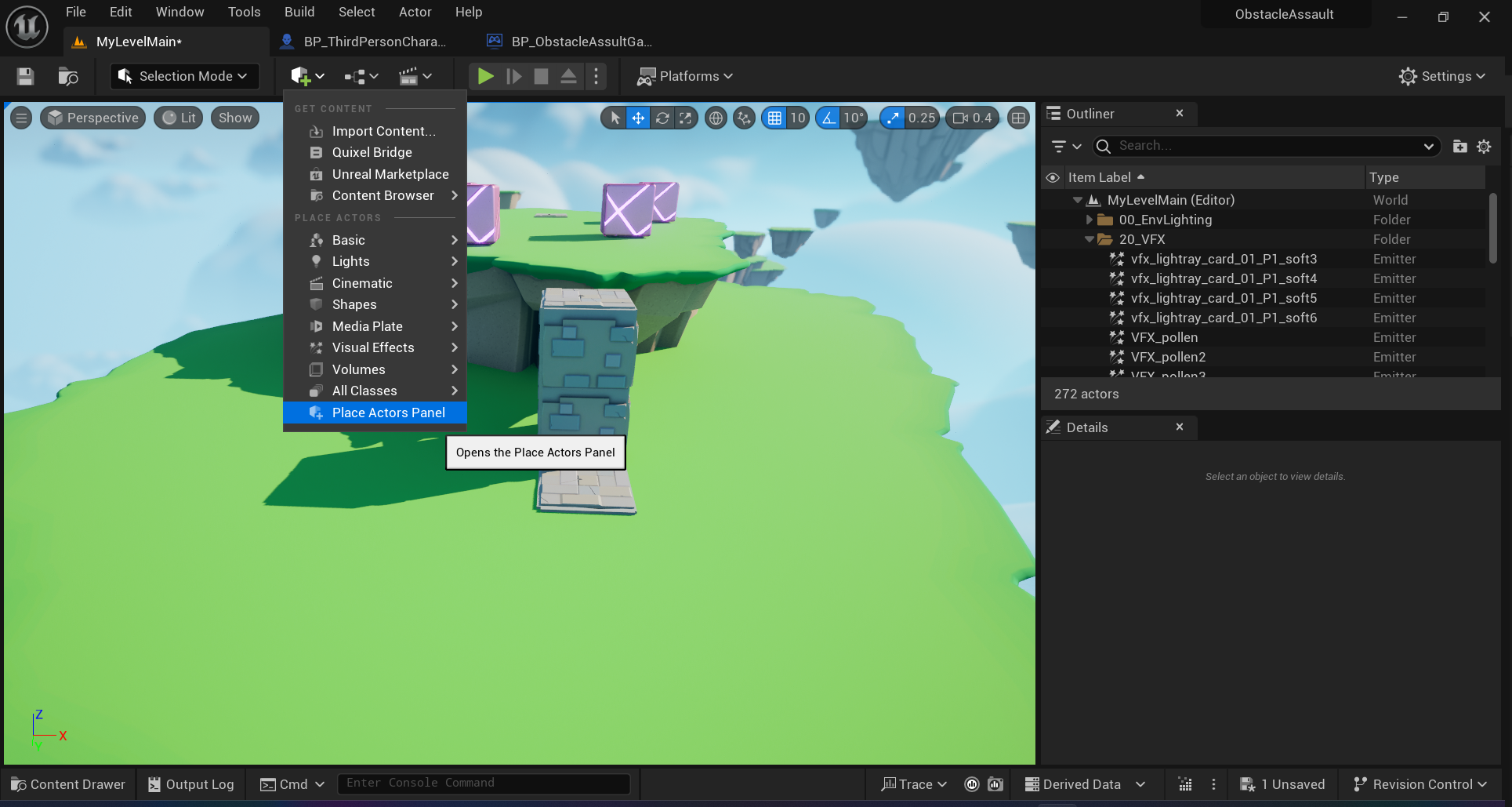
Task: Activate the Translate move gizmo tool
Action: 639,118
